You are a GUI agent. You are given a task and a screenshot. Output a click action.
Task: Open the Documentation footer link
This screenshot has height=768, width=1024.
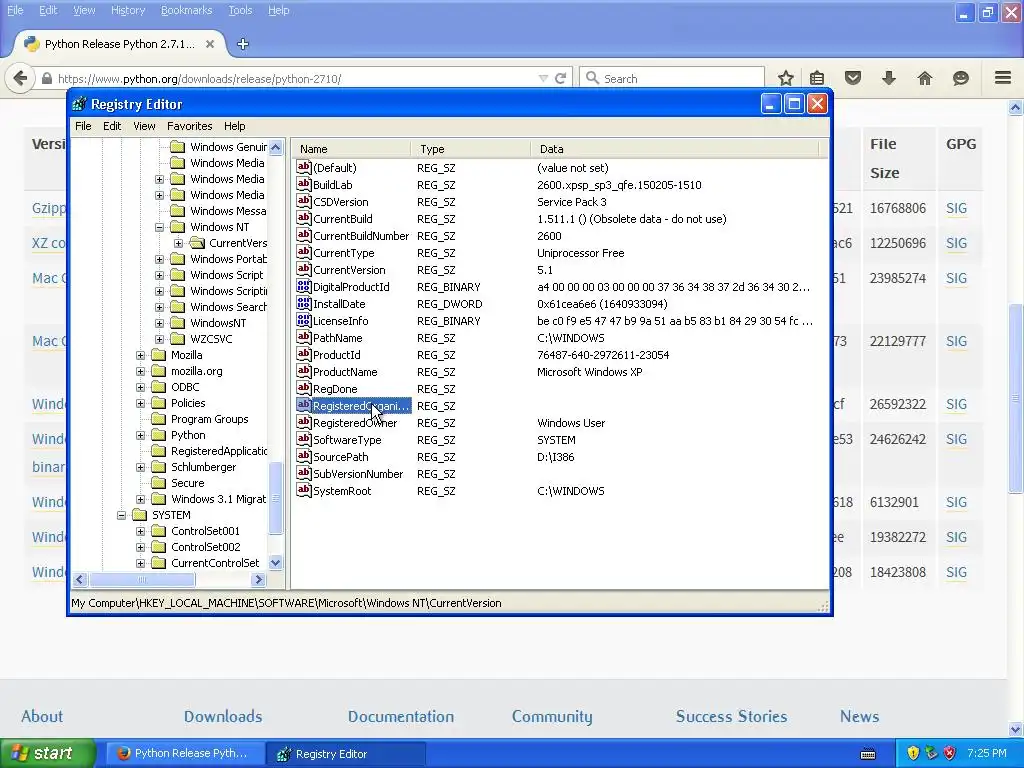[400, 716]
